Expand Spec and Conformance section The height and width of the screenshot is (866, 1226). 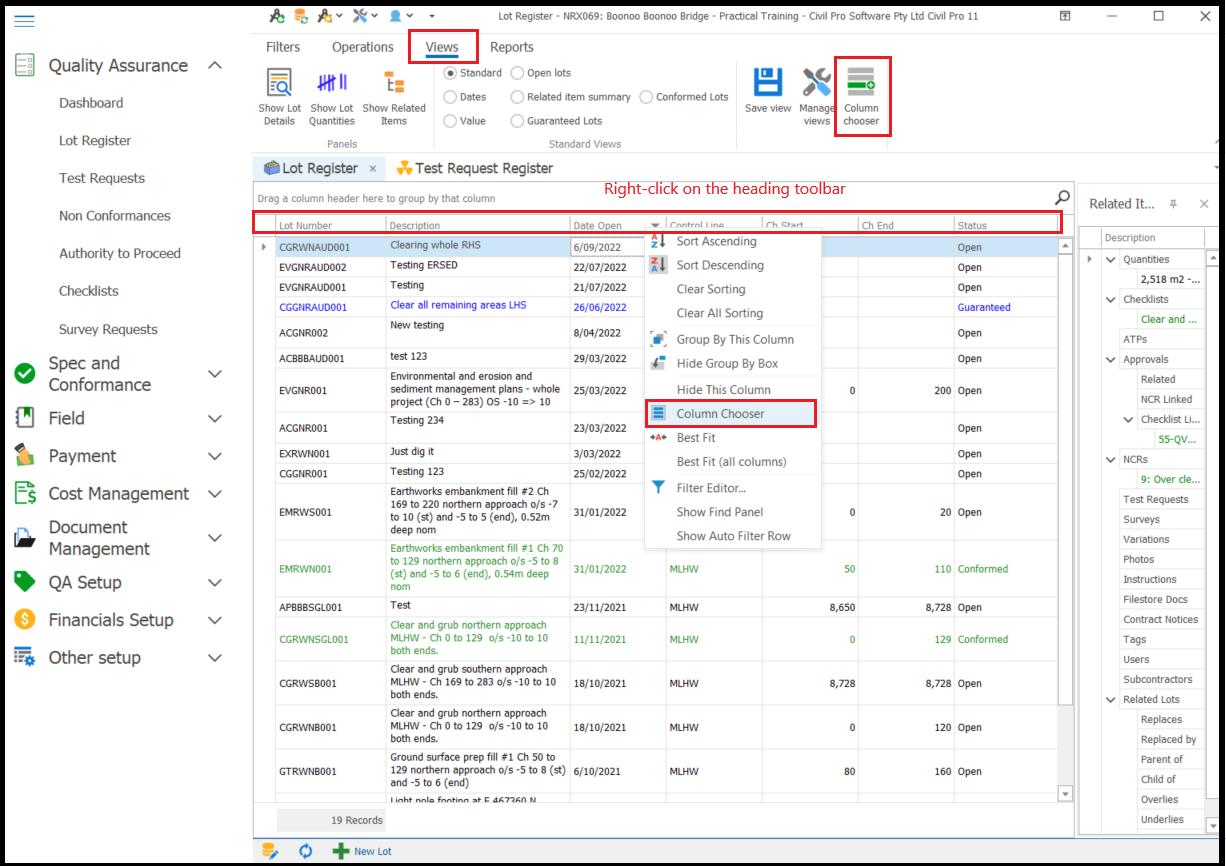pyautogui.click(x=214, y=374)
